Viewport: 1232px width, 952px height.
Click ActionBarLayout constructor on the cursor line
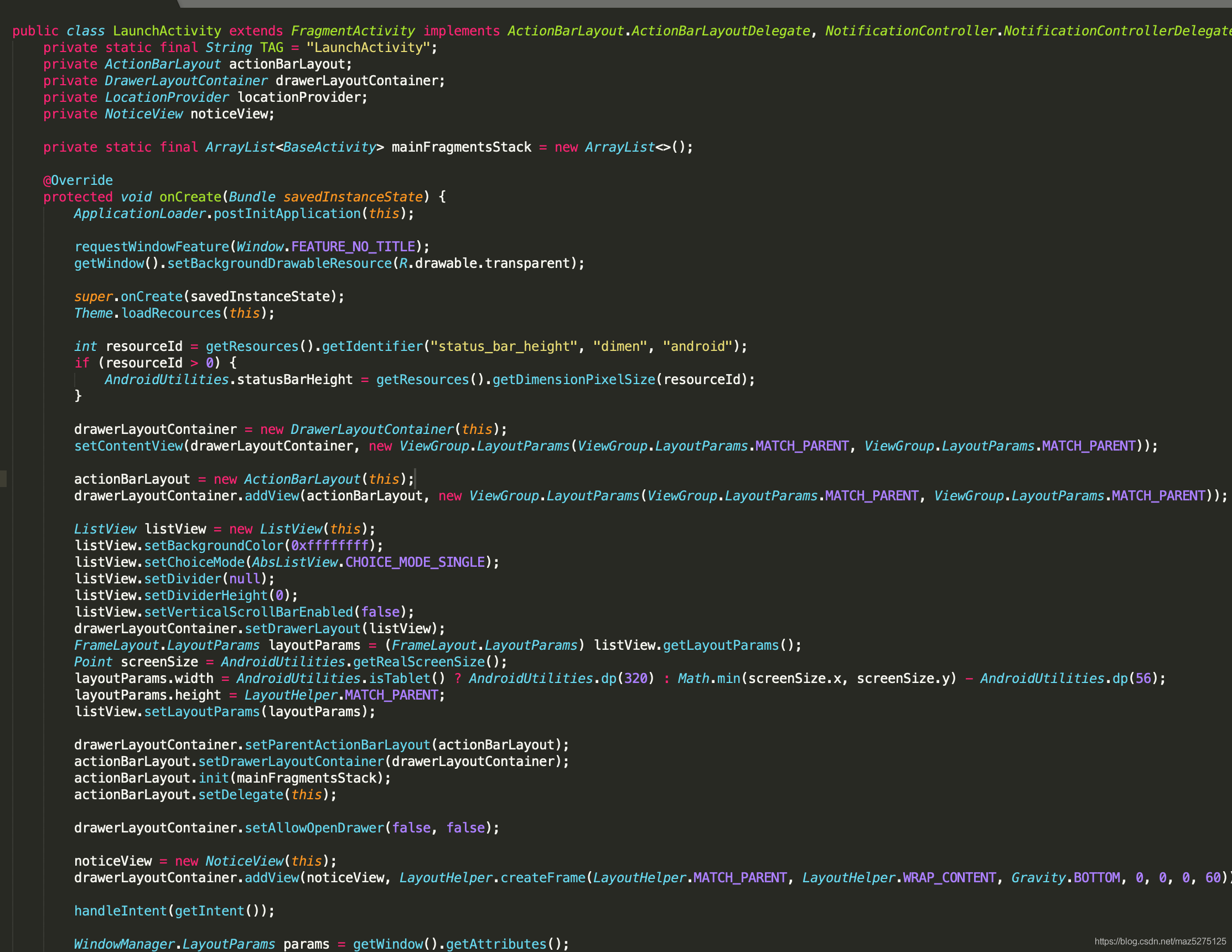(302, 479)
